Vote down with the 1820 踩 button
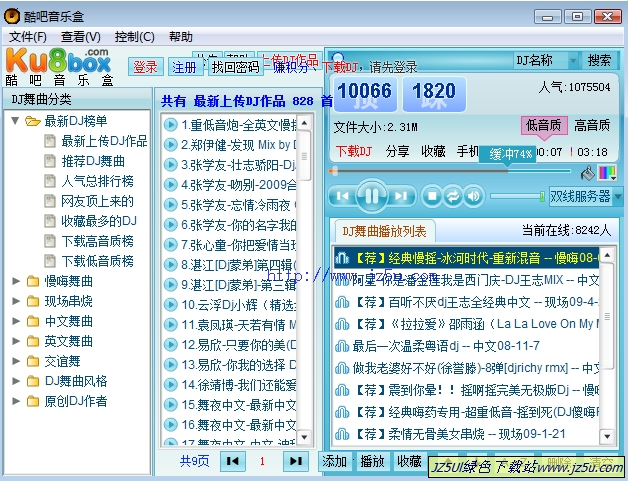Image resolution: width=628 pixels, height=481 pixels. 434,94
